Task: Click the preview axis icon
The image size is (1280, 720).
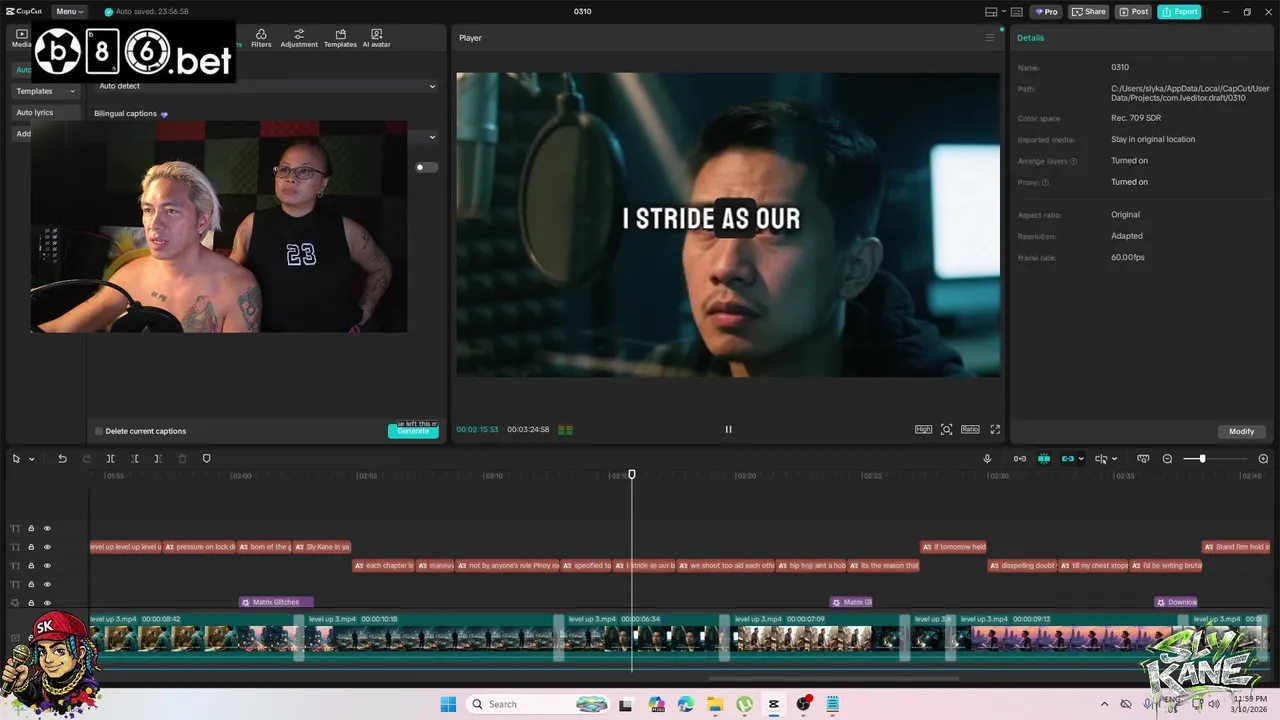Action: [x=1101, y=459]
